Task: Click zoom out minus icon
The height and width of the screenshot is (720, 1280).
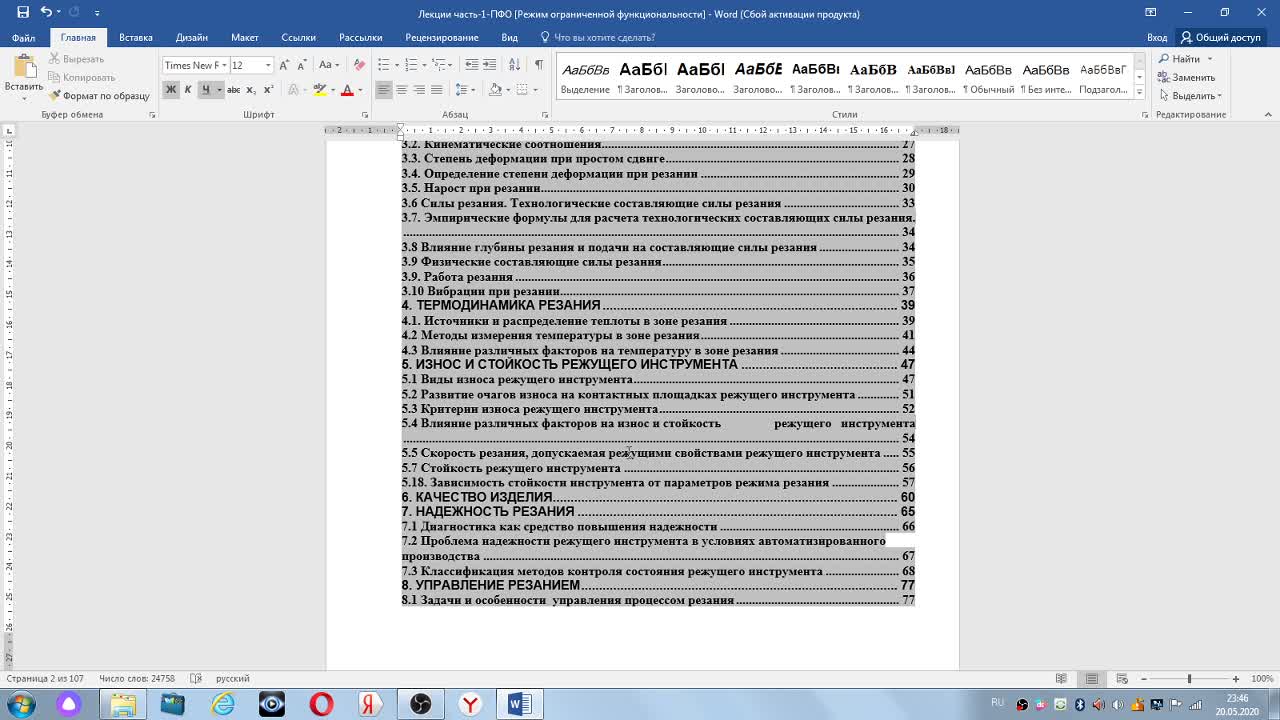Action: [1144, 679]
